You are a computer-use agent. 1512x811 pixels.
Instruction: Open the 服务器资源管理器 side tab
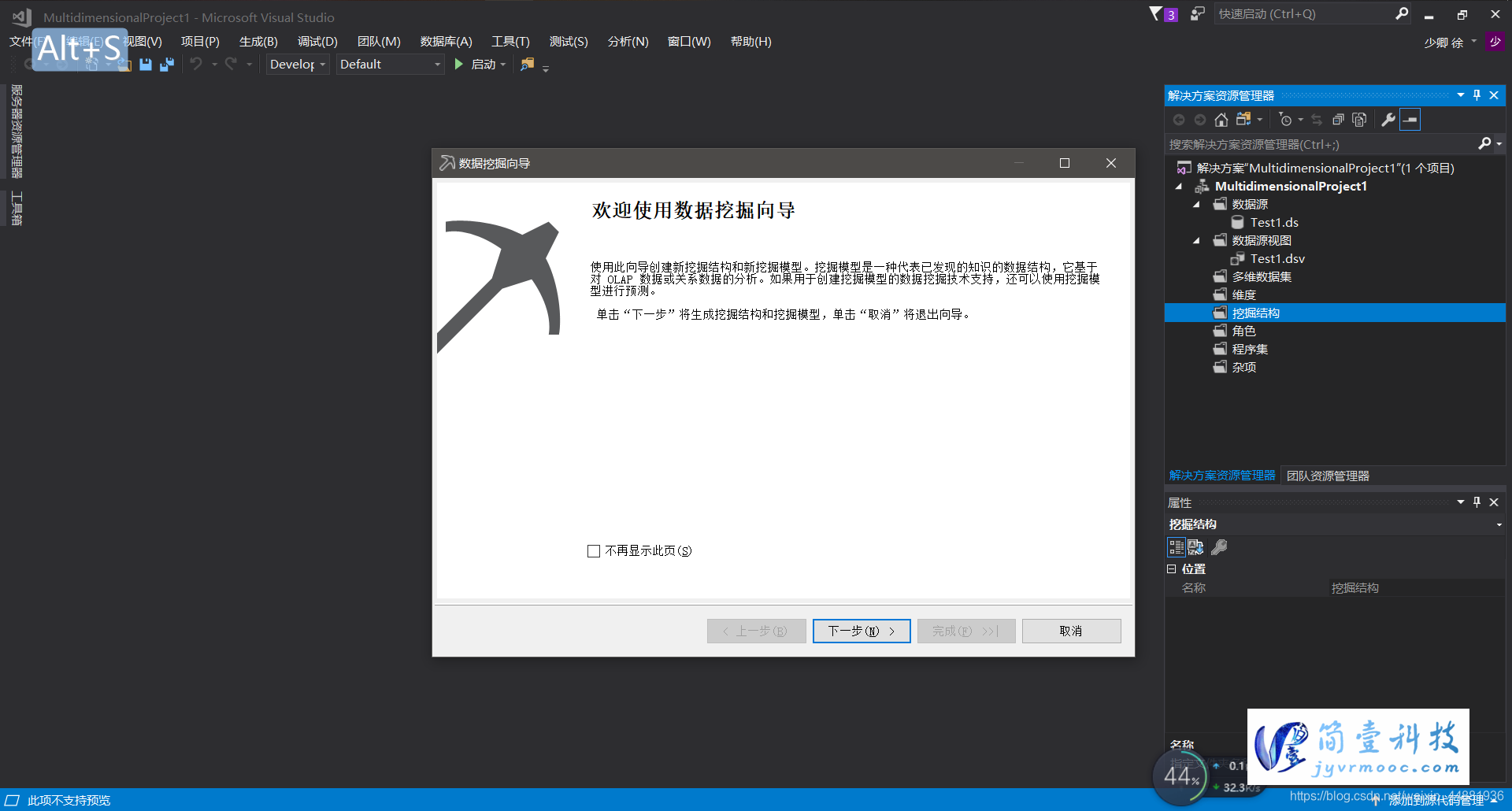coord(17,131)
